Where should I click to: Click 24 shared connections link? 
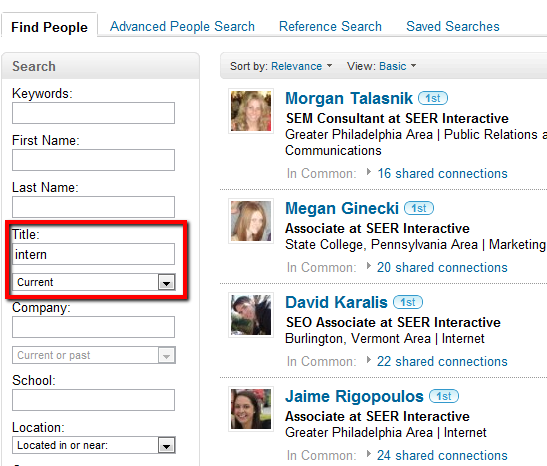click(x=442, y=455)
